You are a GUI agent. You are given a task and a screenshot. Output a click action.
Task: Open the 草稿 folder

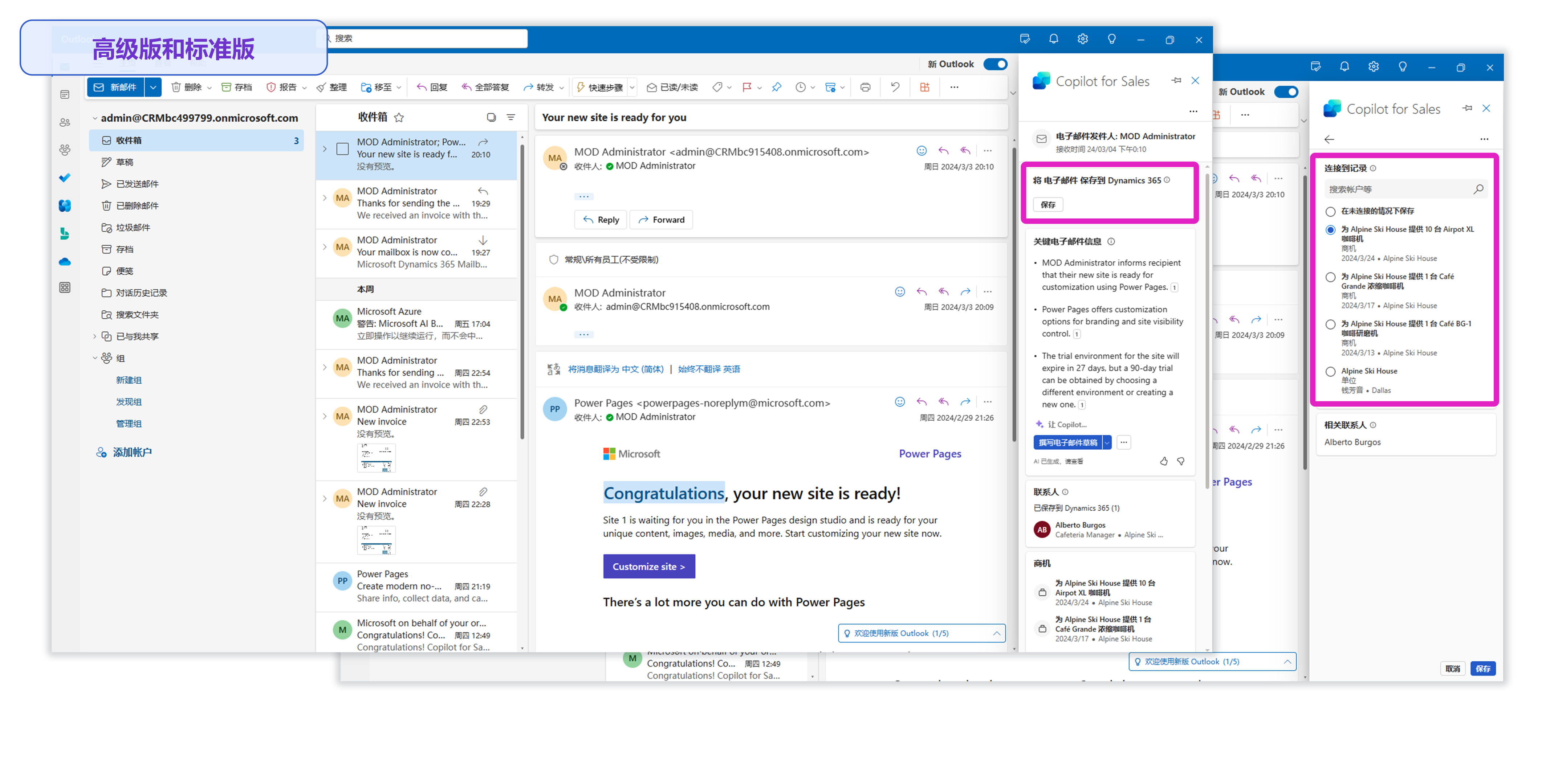124,162
